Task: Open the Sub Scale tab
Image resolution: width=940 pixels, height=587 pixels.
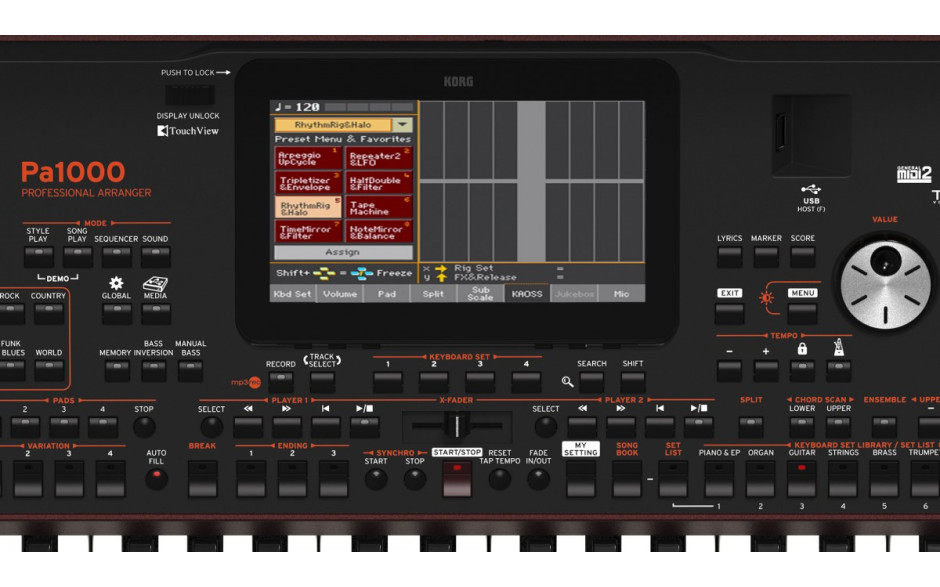Action: 480,294
